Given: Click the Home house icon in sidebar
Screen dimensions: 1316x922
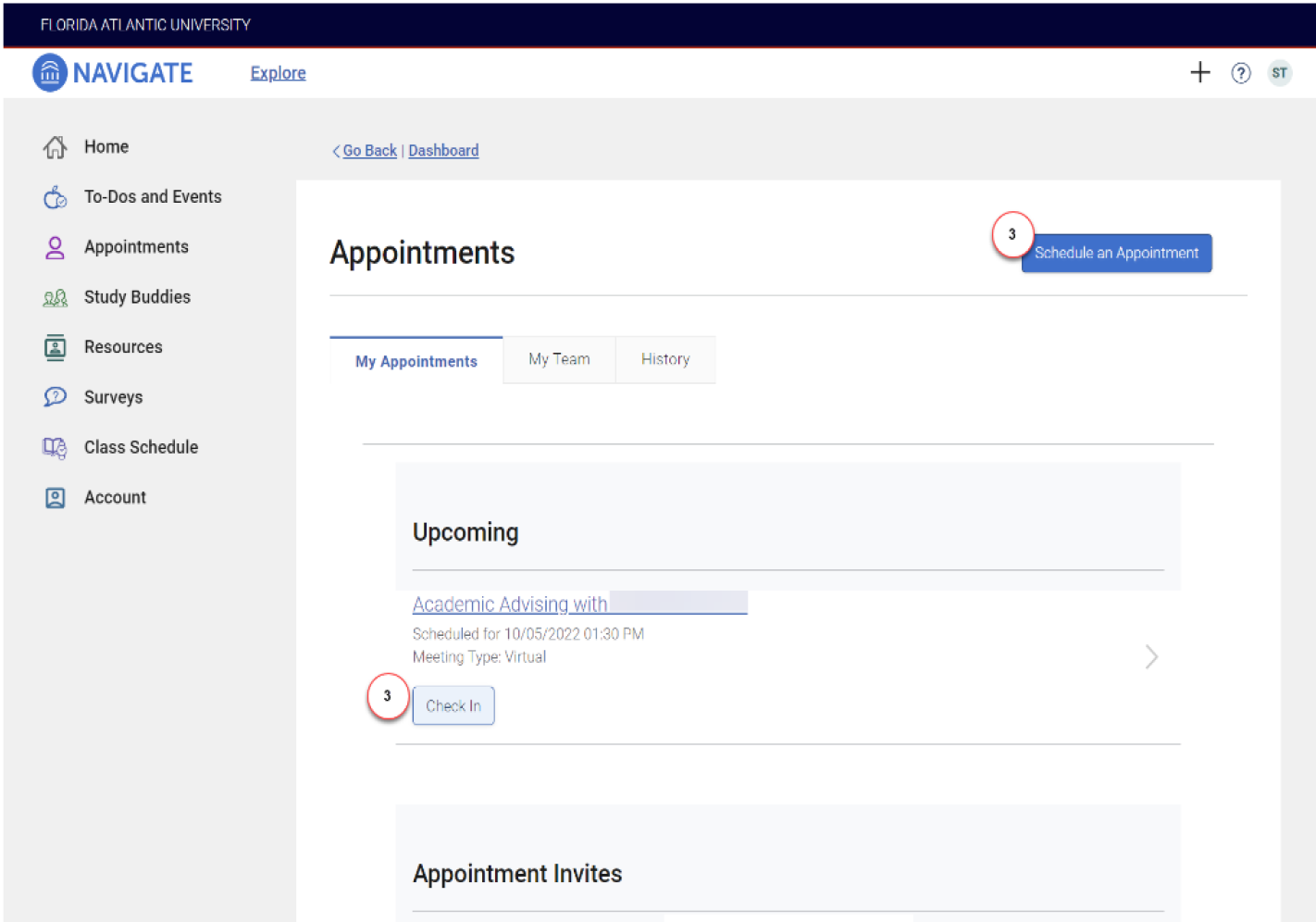Looking at the screenshot, I should (55, 147).
